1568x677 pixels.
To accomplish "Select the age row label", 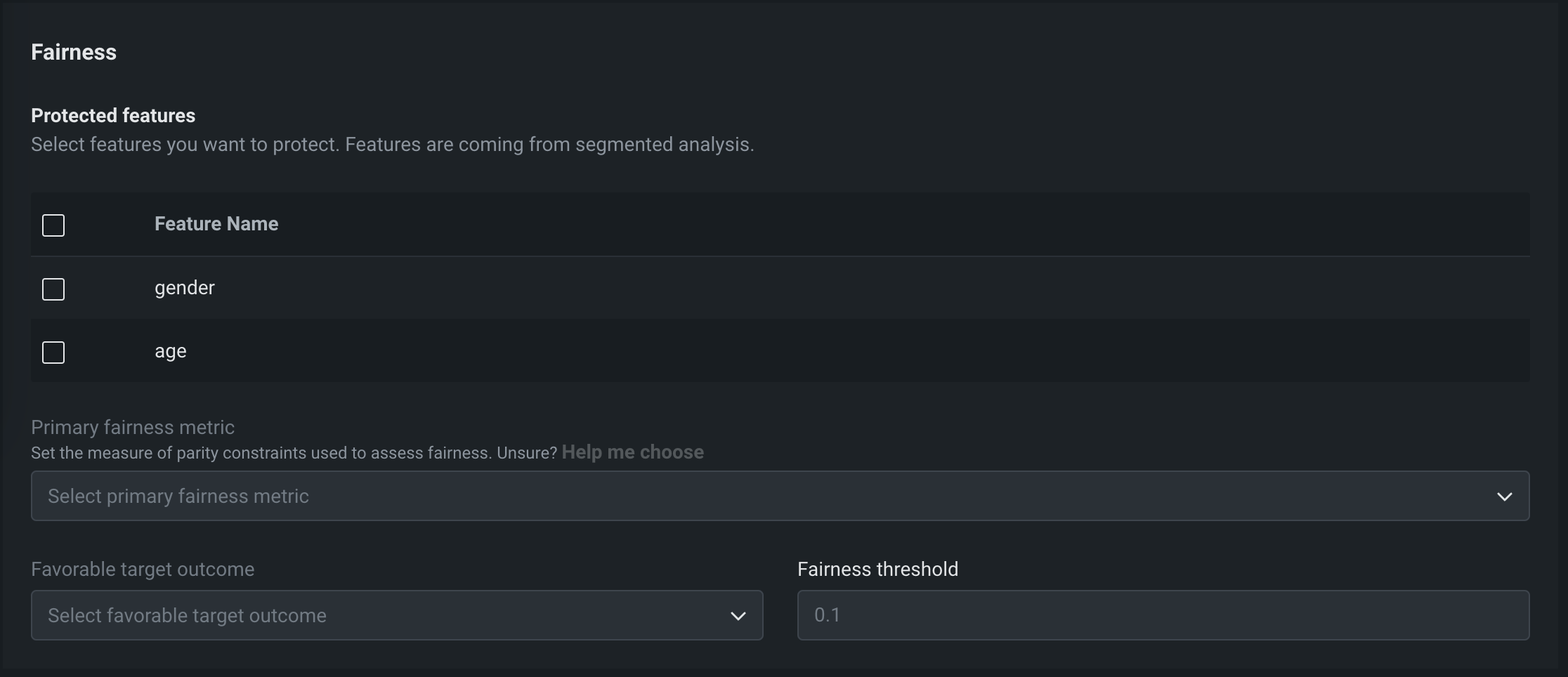I will (171, 351).
